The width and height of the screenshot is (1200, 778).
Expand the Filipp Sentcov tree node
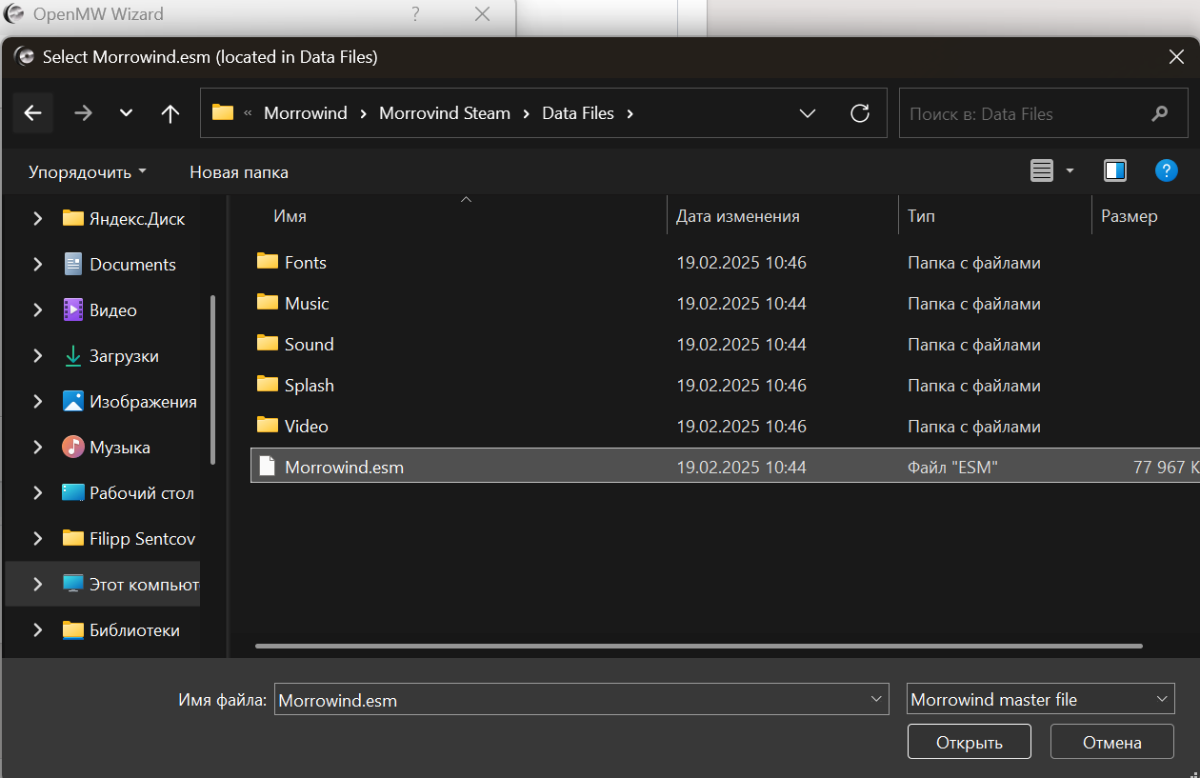click(x=38, y=538)
